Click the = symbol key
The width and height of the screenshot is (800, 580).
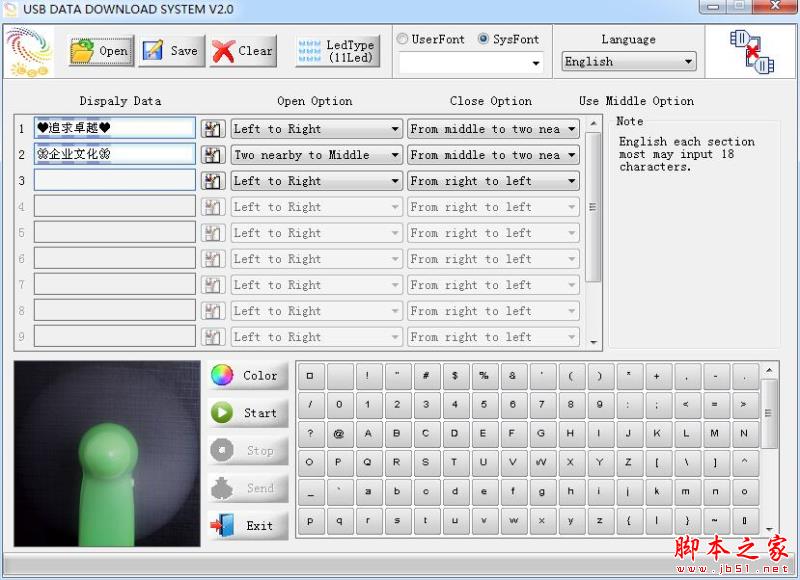click(x=715, y=405)
